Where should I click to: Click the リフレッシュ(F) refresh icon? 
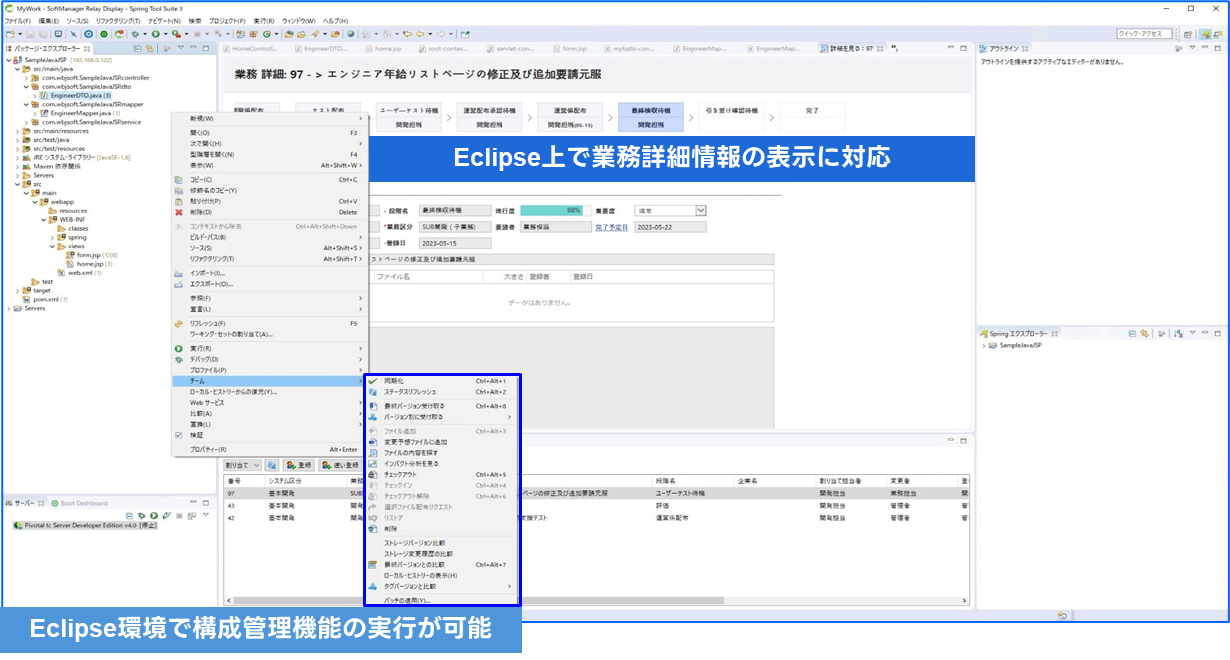click(x=179, y=324)
